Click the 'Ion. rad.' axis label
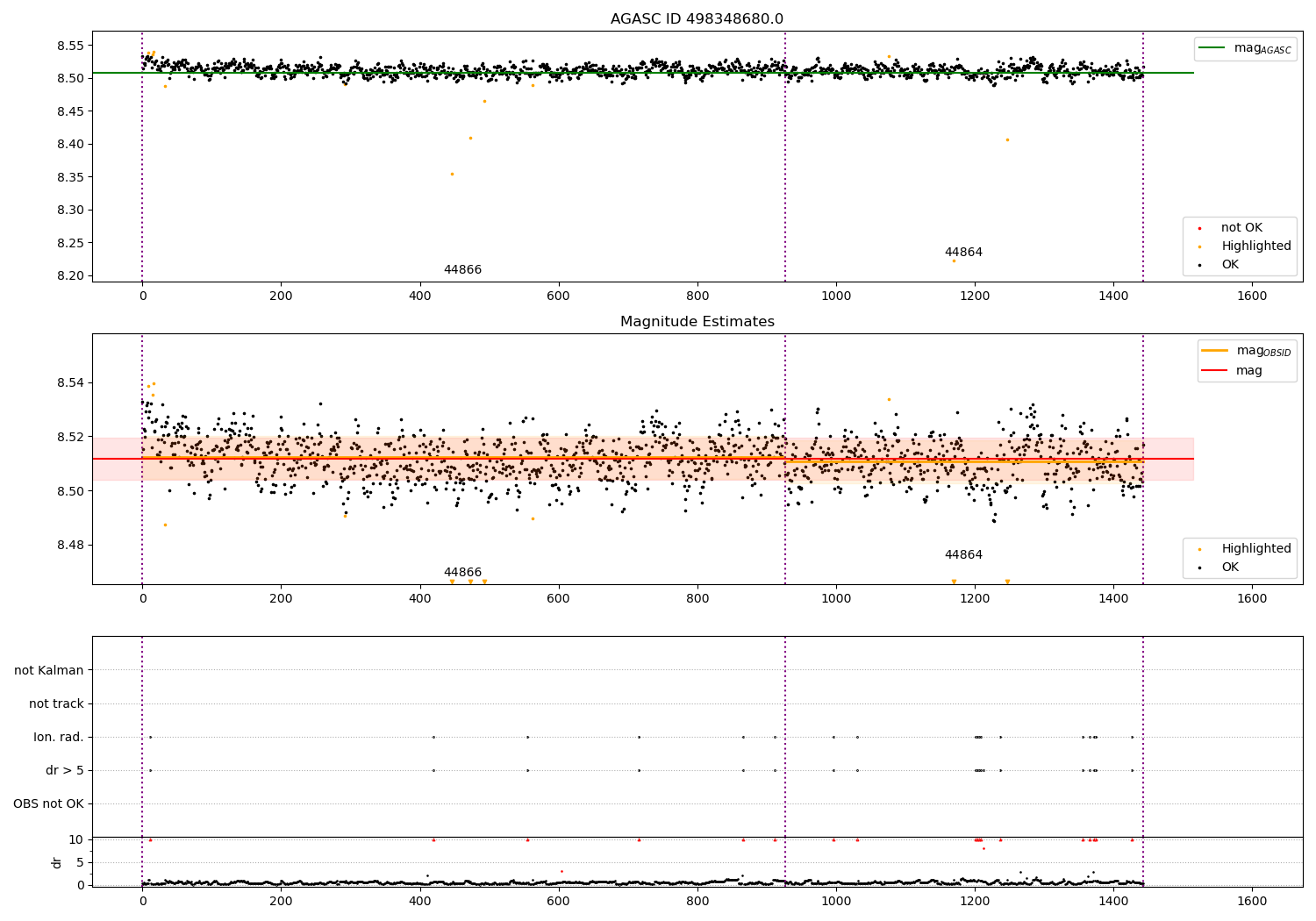Viewport: 1316px width, 921px height. [x=59, y=738]
